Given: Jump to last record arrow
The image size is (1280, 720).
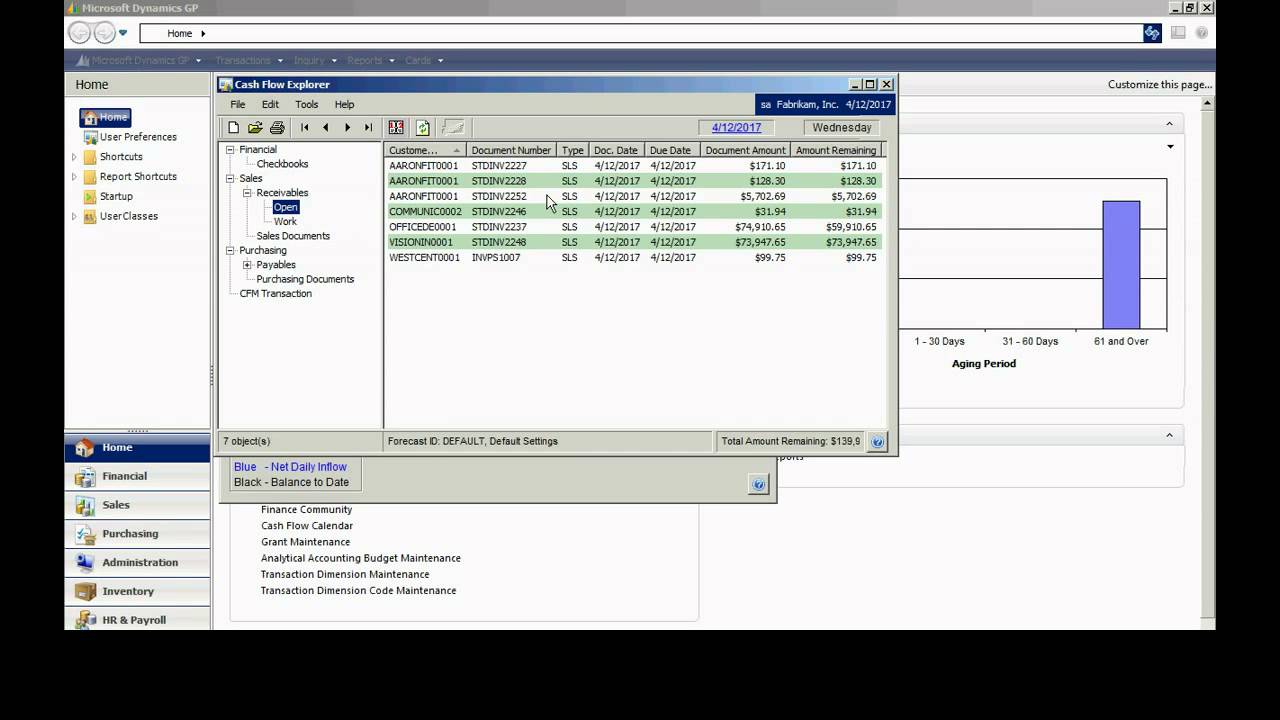Looking at the screenshot, I should click(x=368, y=128).
